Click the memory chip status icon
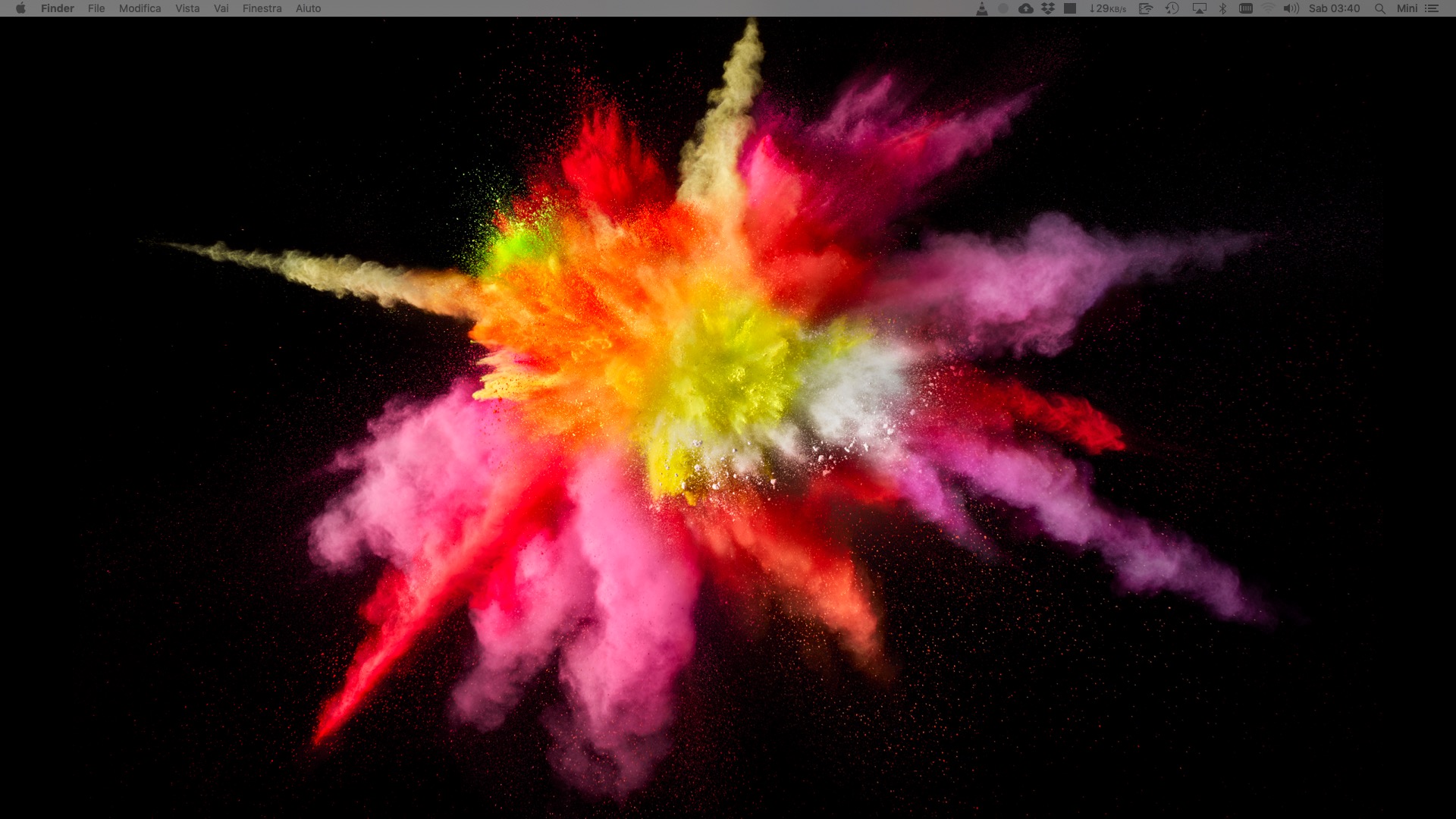The height and width of the screenshot is (819, 1456). pos(1245,8)
